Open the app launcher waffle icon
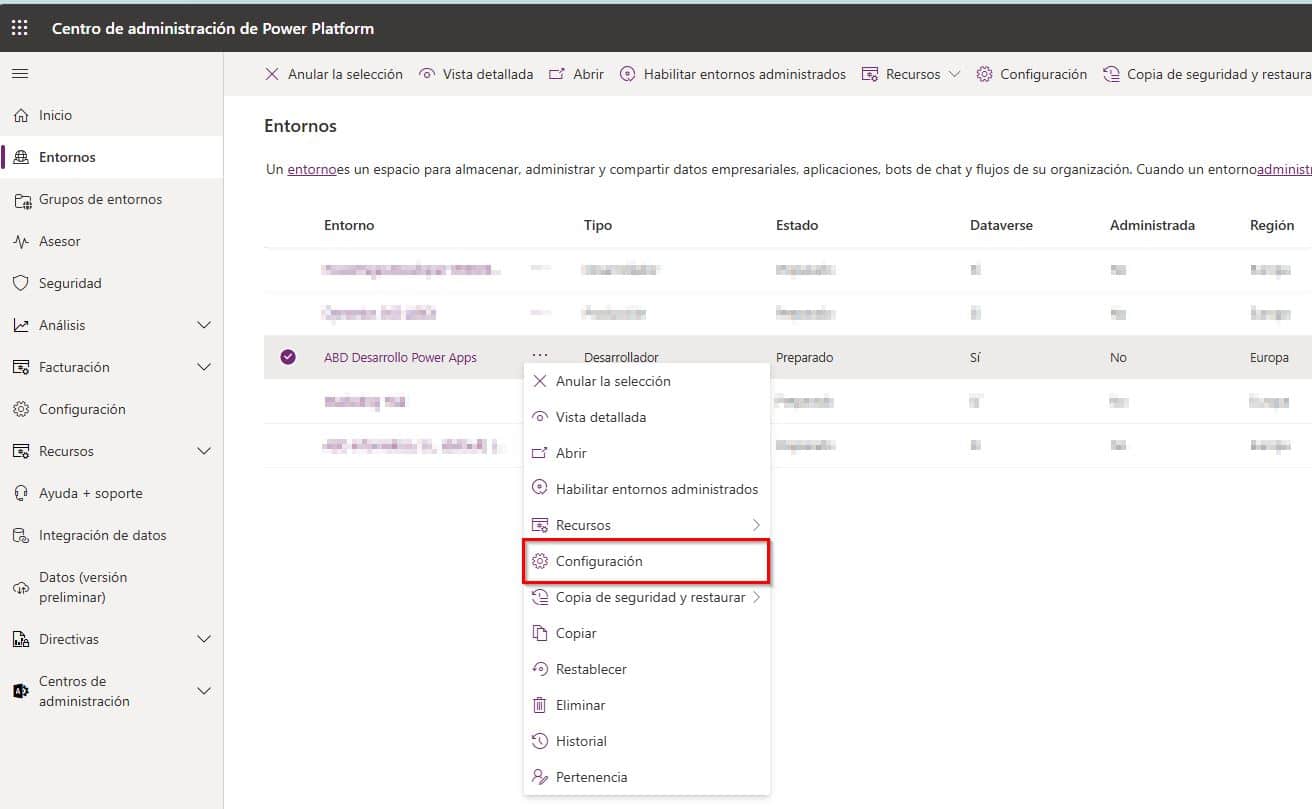The height and width of the screenshot is (809, 1312). [x=20, y=28]
